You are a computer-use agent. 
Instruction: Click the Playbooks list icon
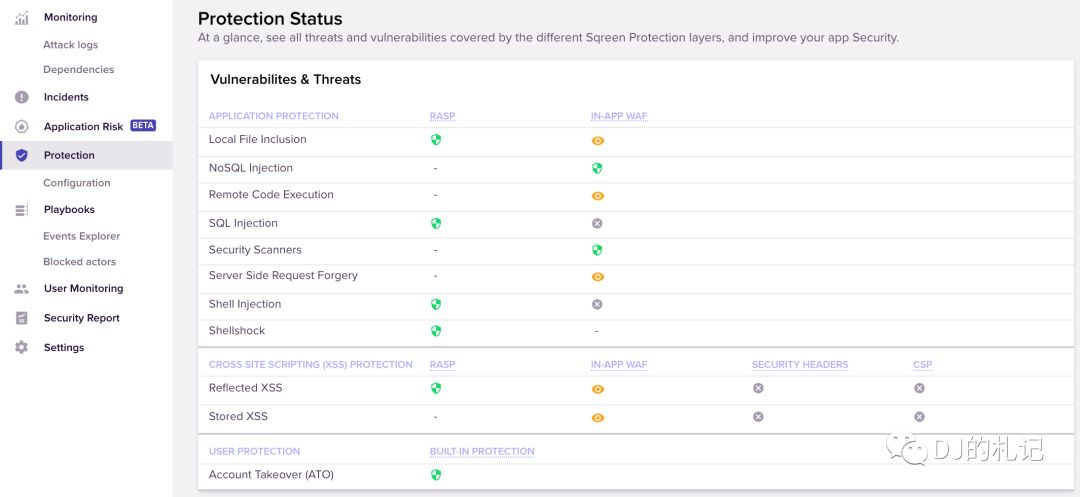[21, 210]
